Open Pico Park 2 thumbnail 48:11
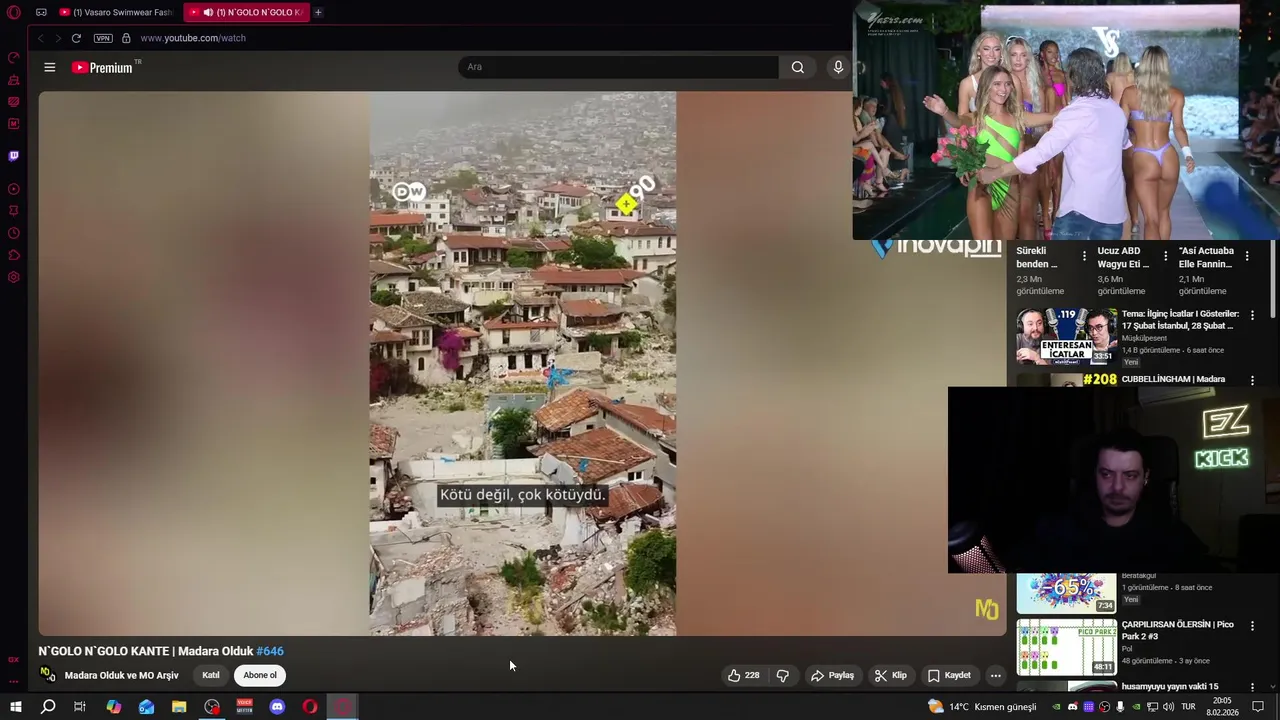This screenshot has height=720, width=1280. 1066,647
